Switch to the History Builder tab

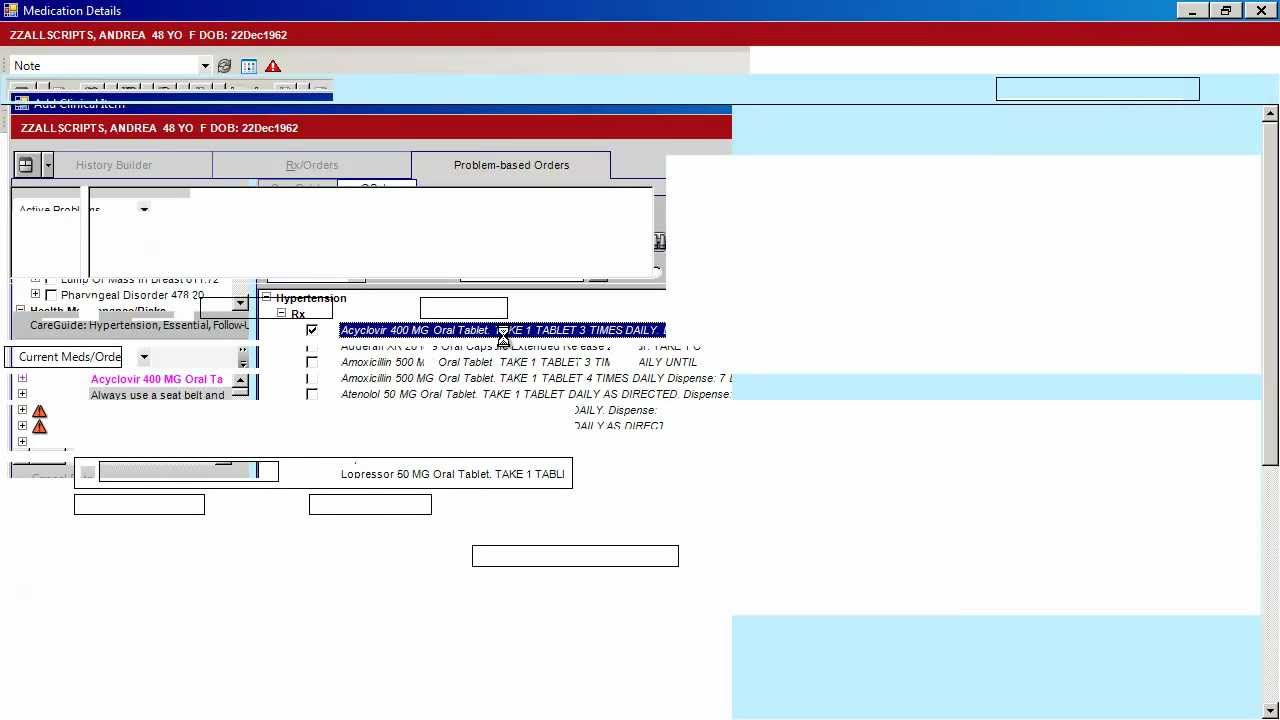114,165
